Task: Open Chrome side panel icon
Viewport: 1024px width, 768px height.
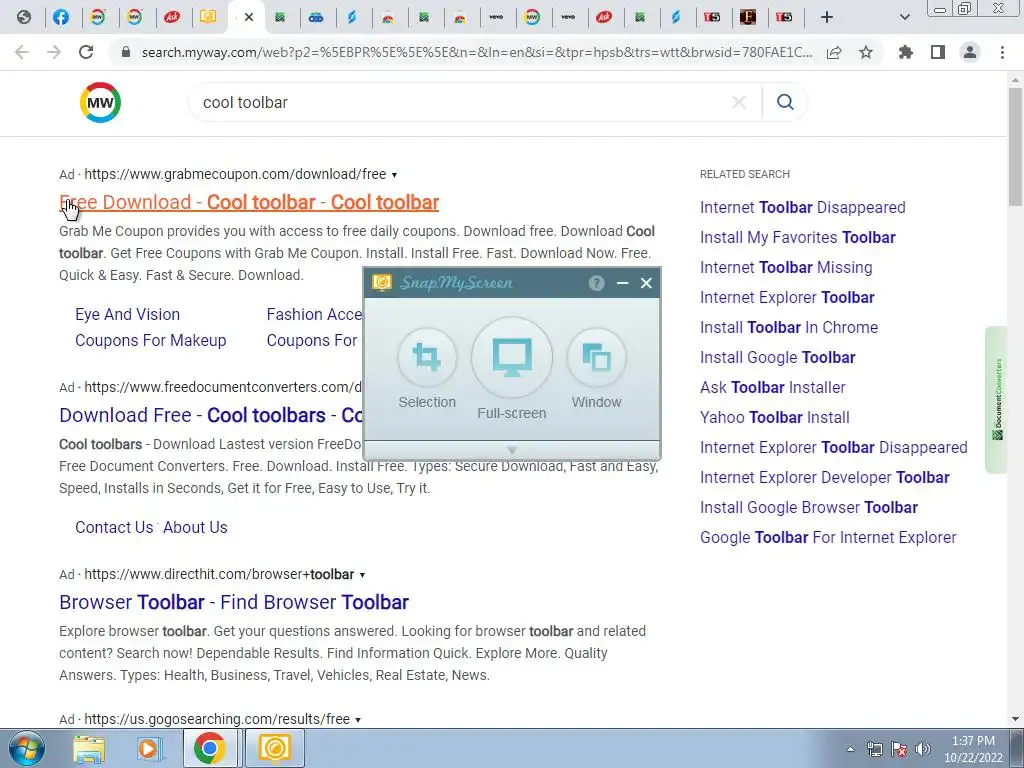Action: 938,52
